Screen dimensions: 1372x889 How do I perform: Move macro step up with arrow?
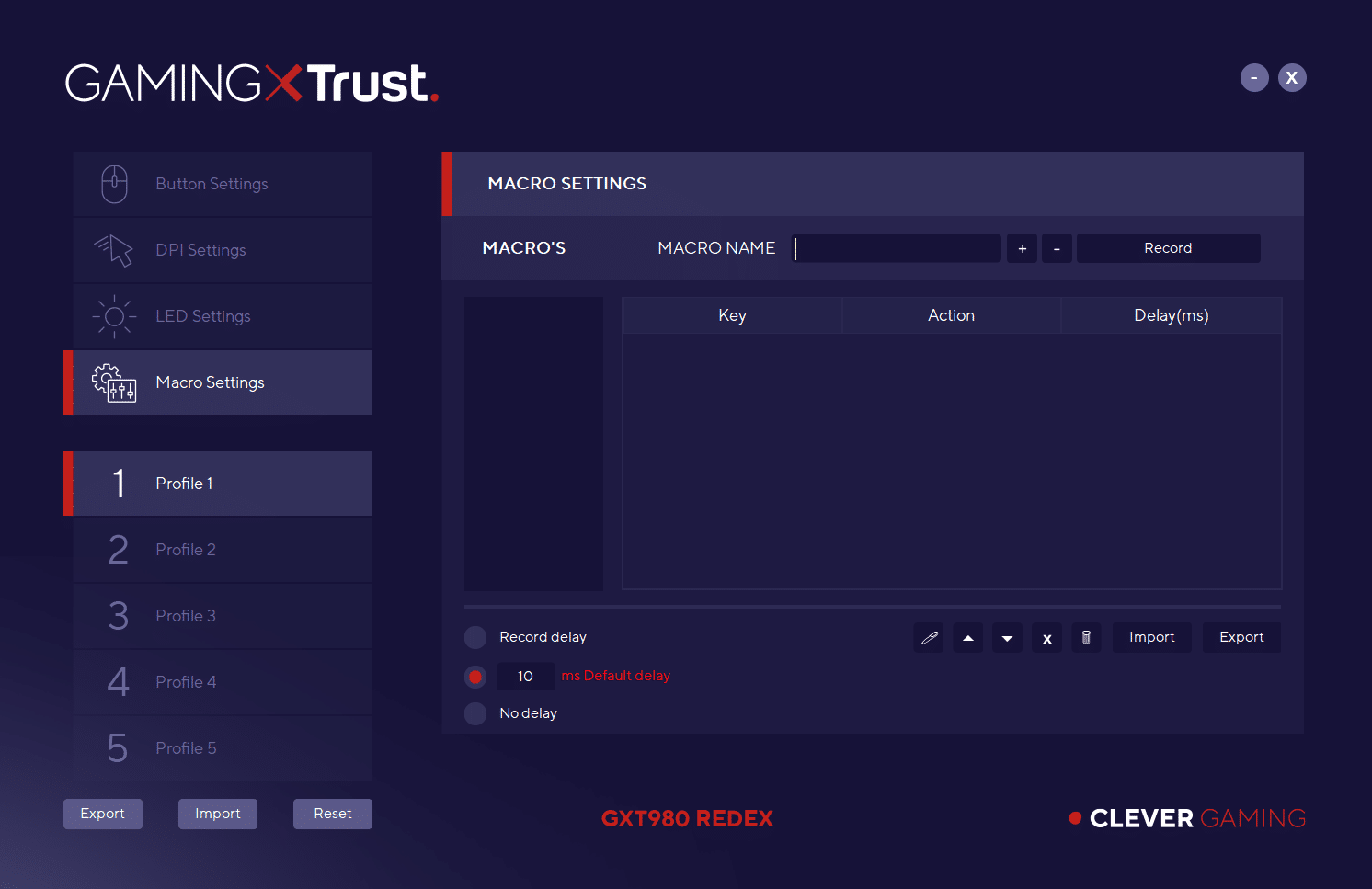click(967, 637)
